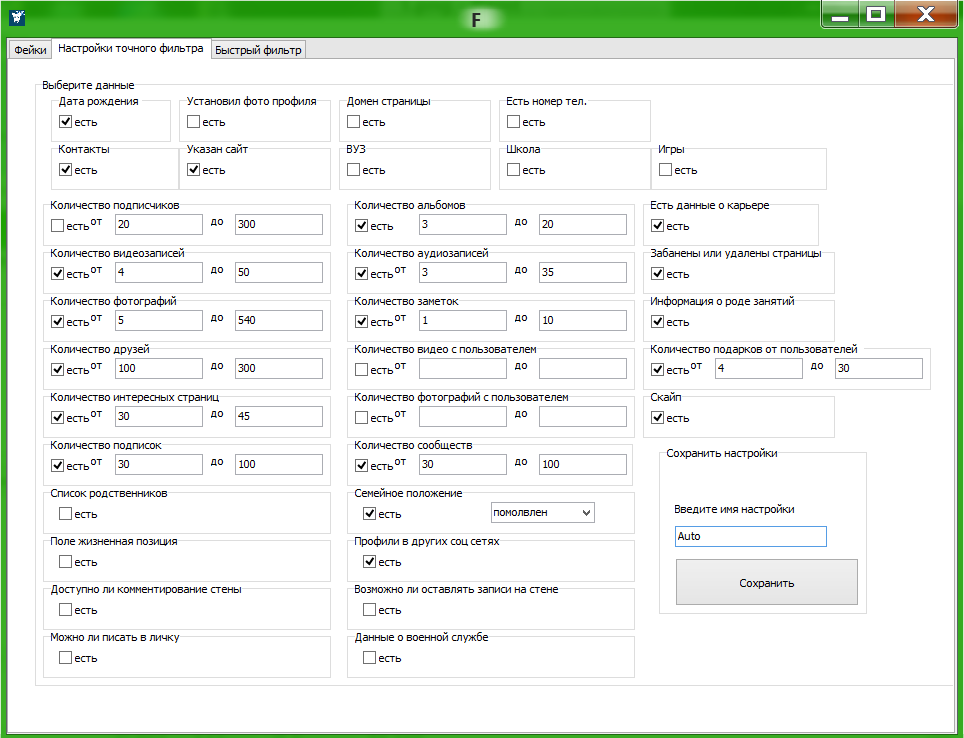
Task: Click the settings name field containing Auto
Action: click(750, 536)
